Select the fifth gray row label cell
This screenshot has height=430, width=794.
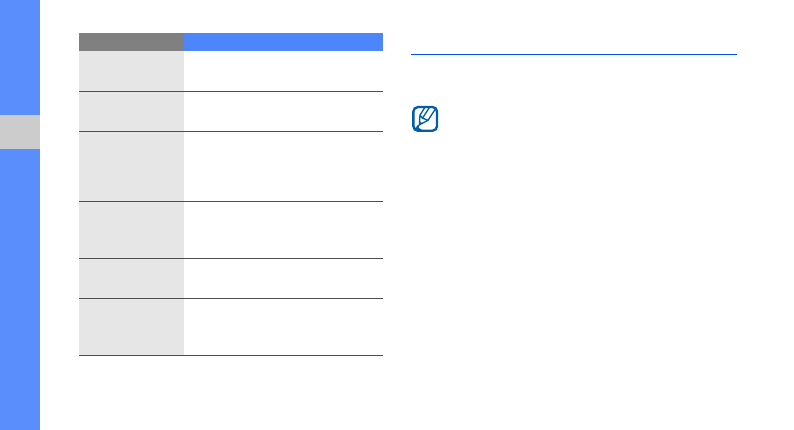[x=131, y=278]
